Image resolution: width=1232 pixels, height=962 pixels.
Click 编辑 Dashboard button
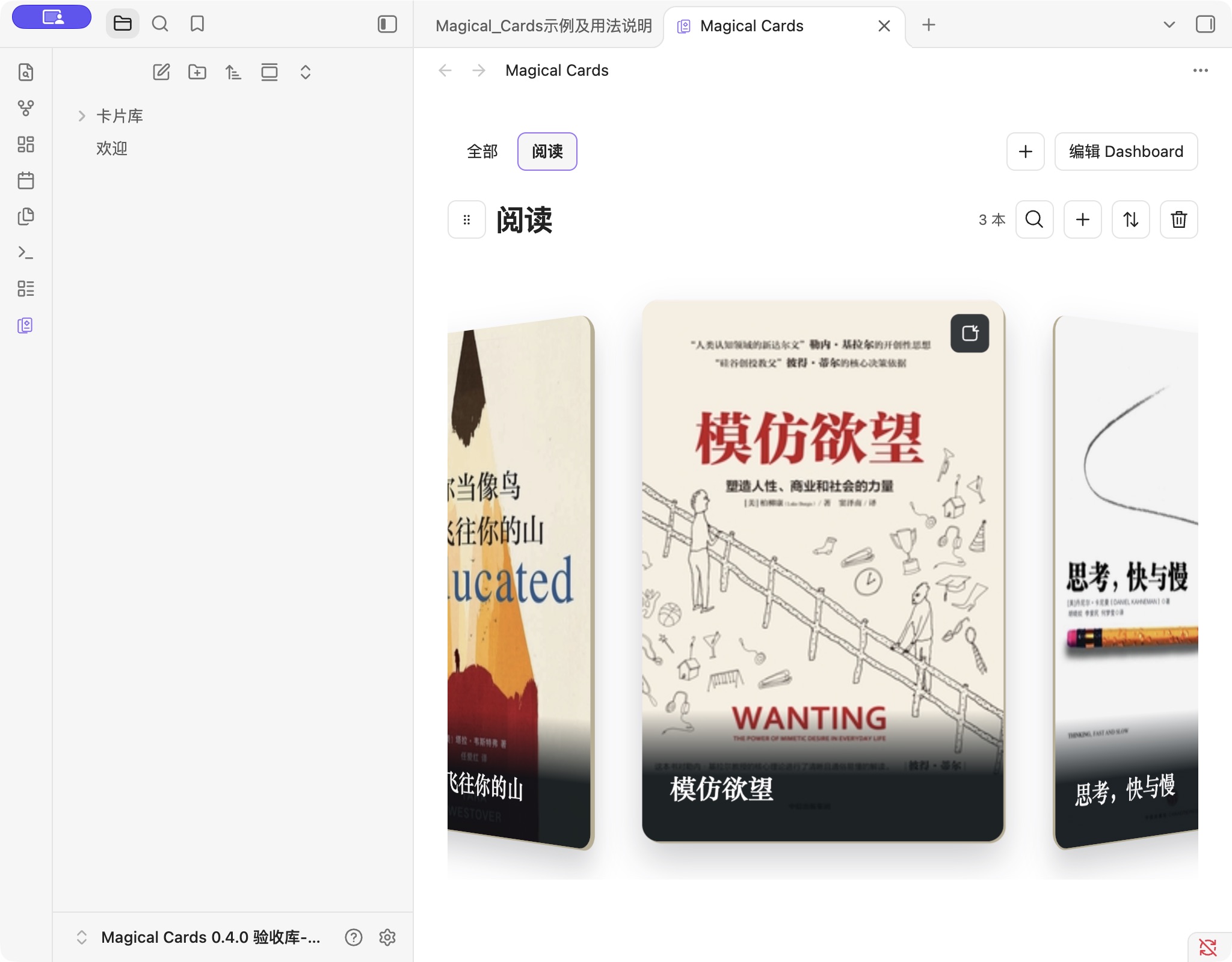(1126, 152)
